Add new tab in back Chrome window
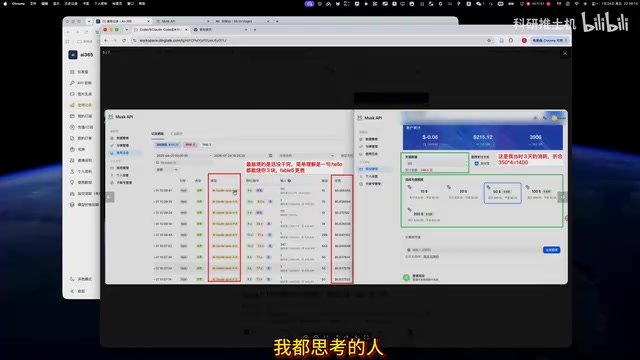The image size is (640, 360). tap(277, 21)
